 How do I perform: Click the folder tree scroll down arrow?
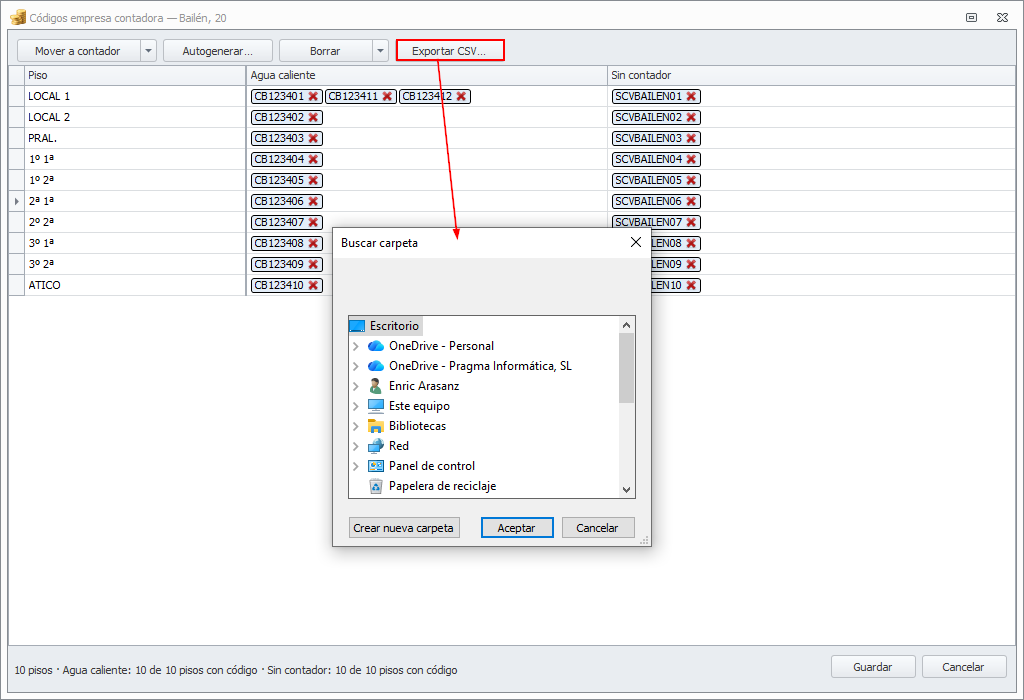click(626, 490)
